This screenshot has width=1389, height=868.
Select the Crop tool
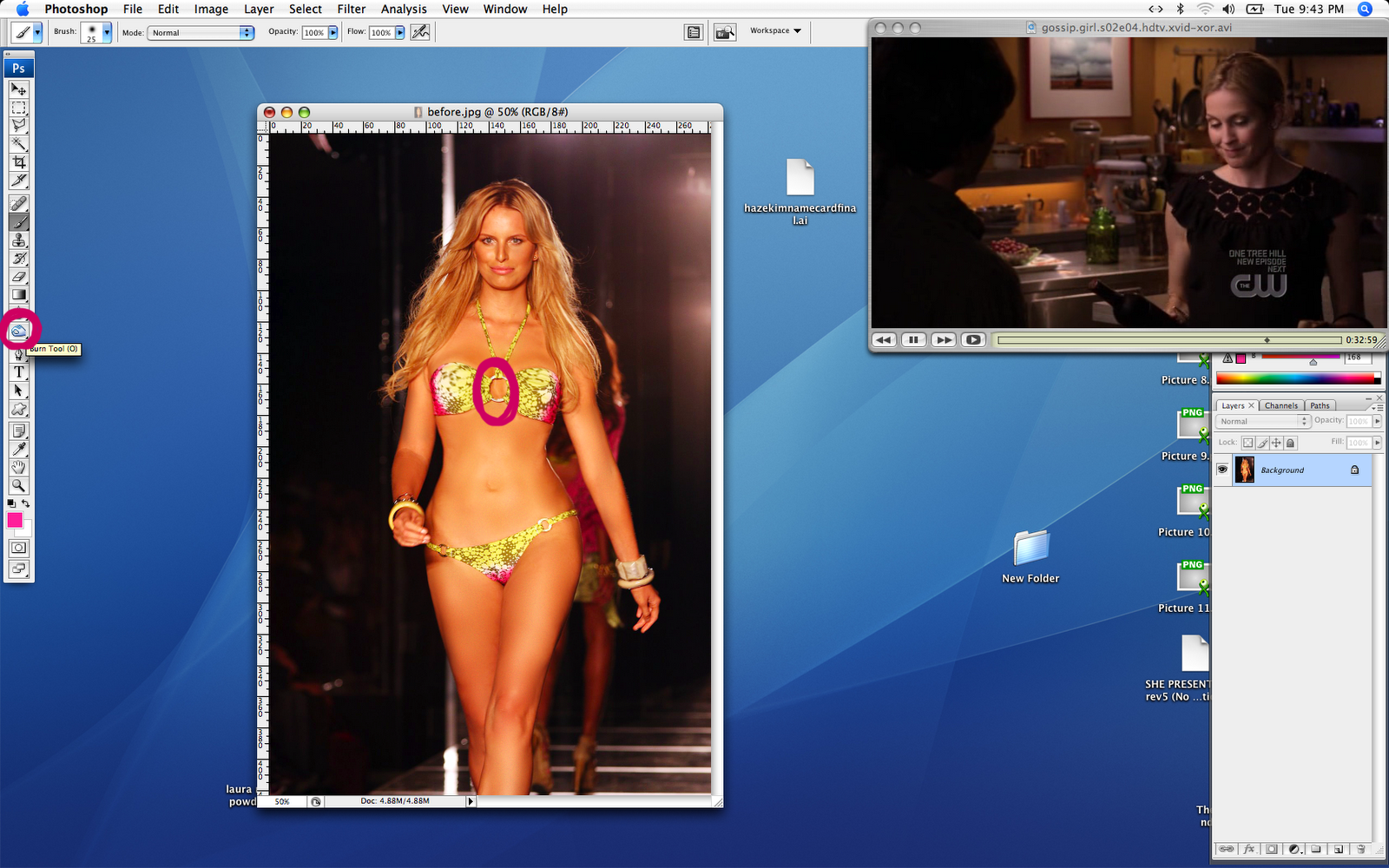click(18, 162)
